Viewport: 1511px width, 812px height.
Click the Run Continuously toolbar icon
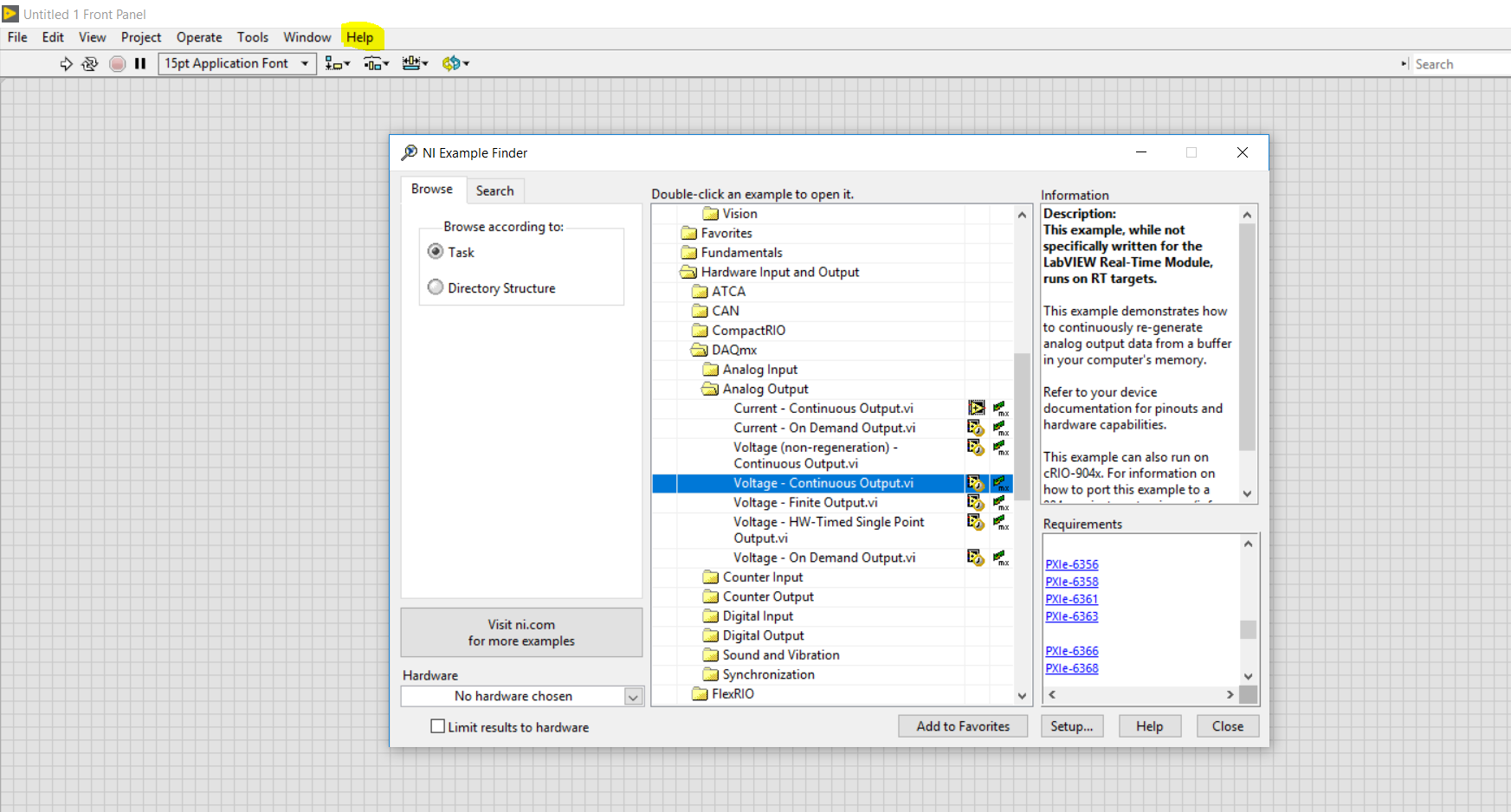point(90,63)
